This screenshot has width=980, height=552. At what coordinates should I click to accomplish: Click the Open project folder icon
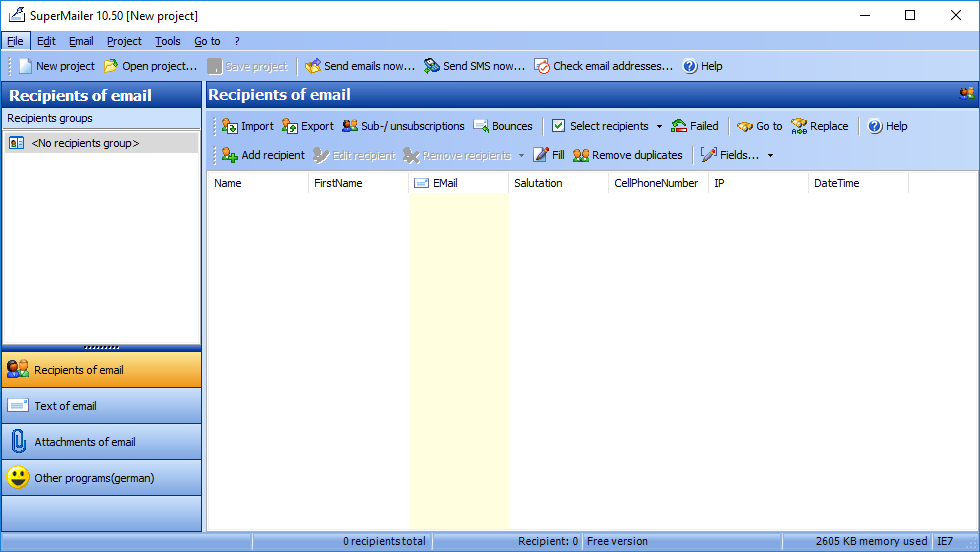[x=111, y=66]
